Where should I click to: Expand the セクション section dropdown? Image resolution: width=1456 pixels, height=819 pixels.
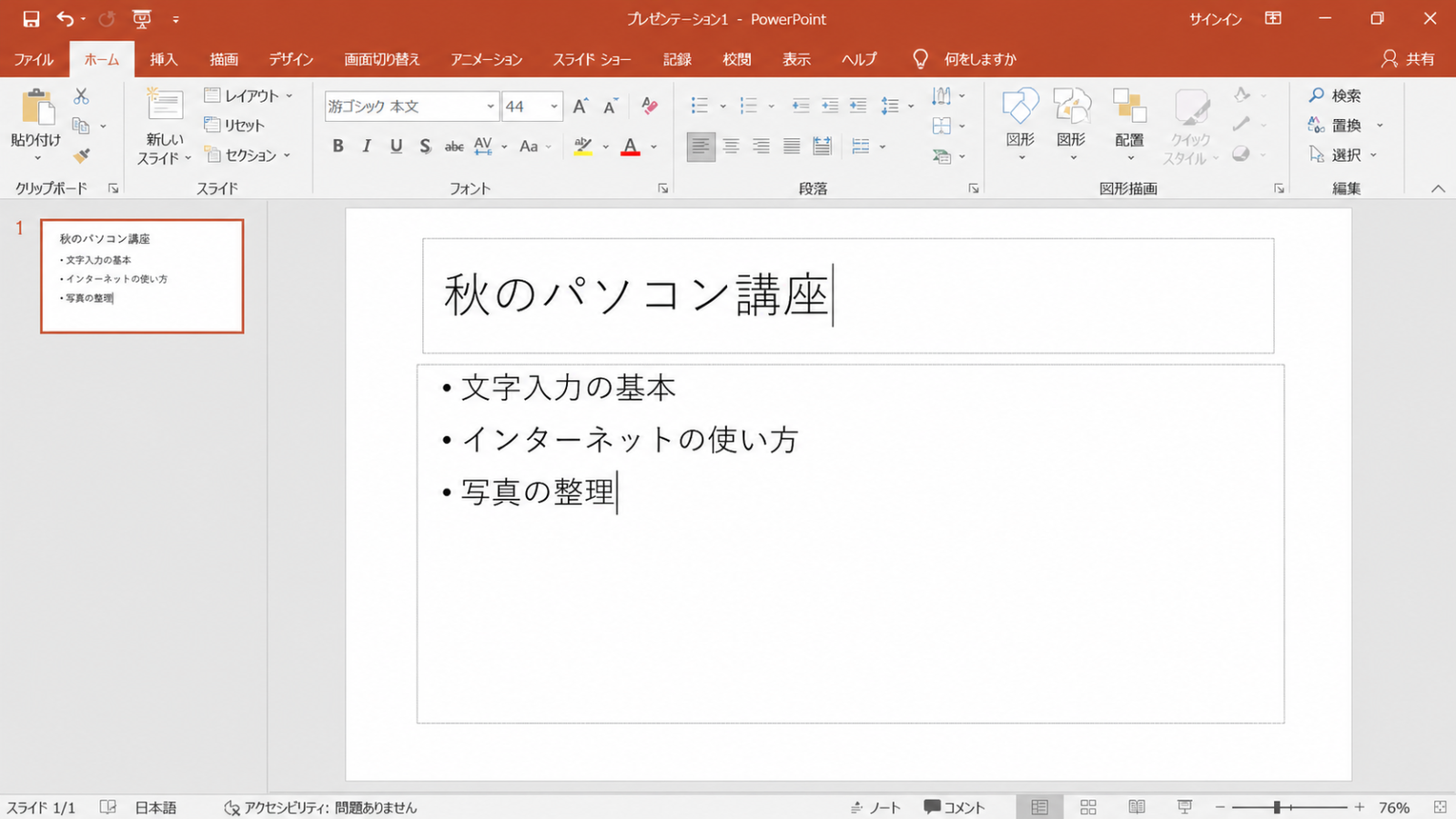tap(287, 156)
